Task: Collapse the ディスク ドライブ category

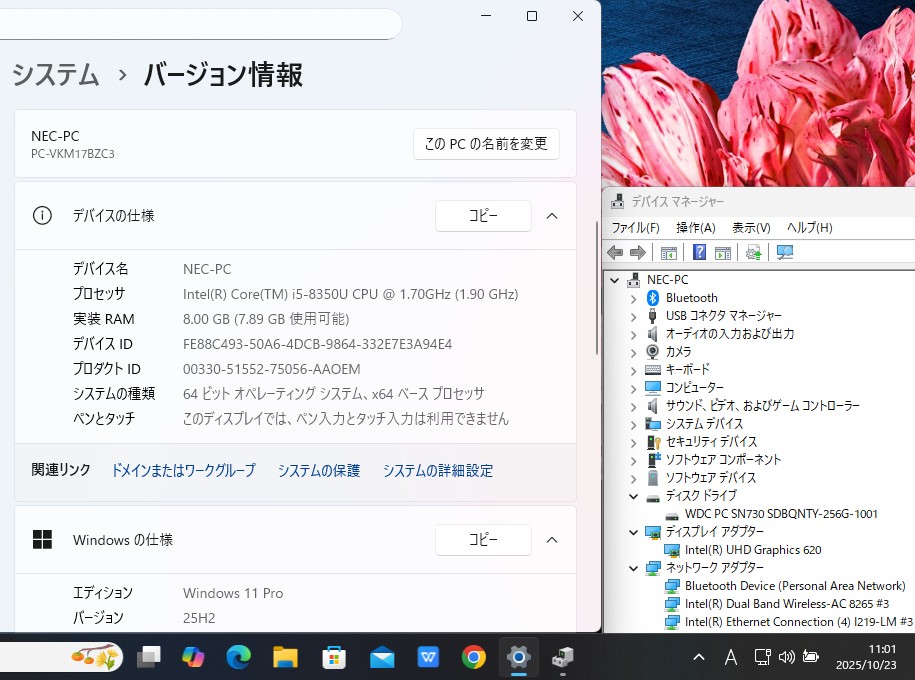Action: [633, 496]
